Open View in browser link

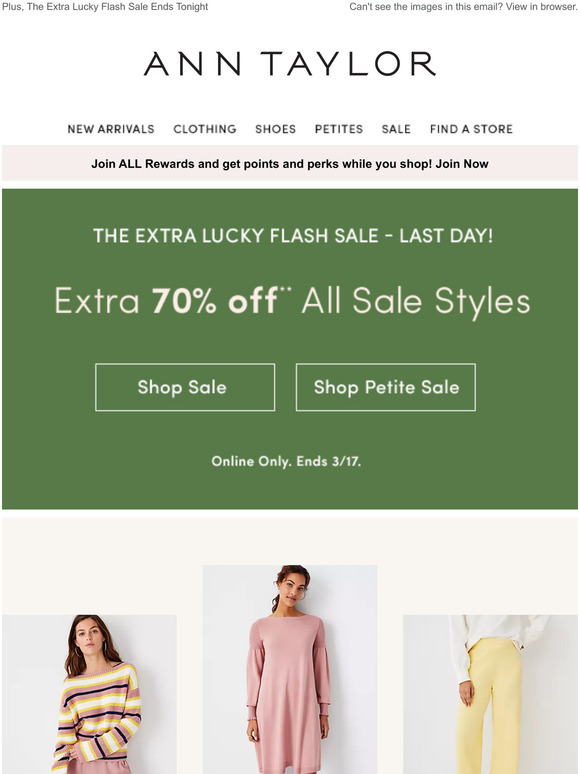tap(541, 7)
